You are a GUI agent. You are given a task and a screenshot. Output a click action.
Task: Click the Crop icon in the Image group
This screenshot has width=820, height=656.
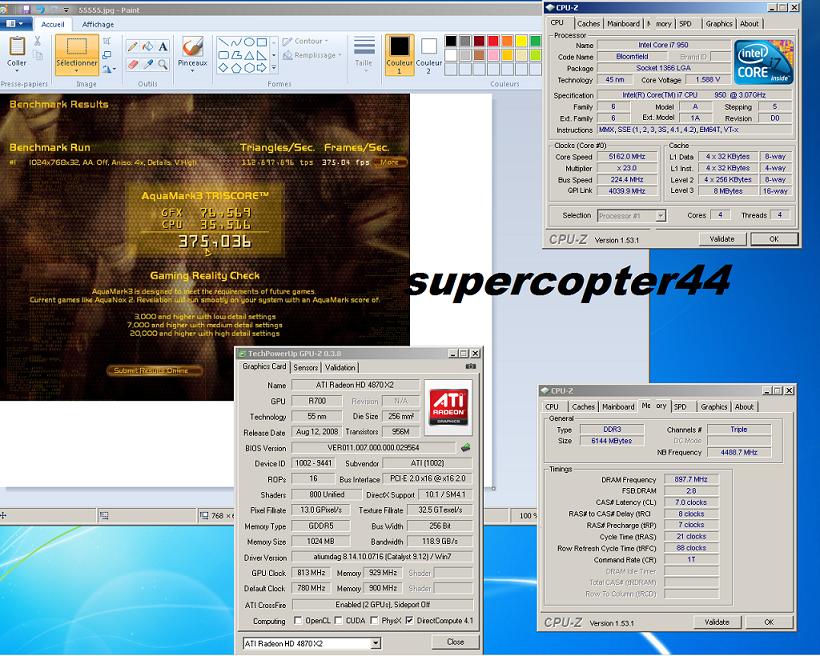tap(107, 41)
